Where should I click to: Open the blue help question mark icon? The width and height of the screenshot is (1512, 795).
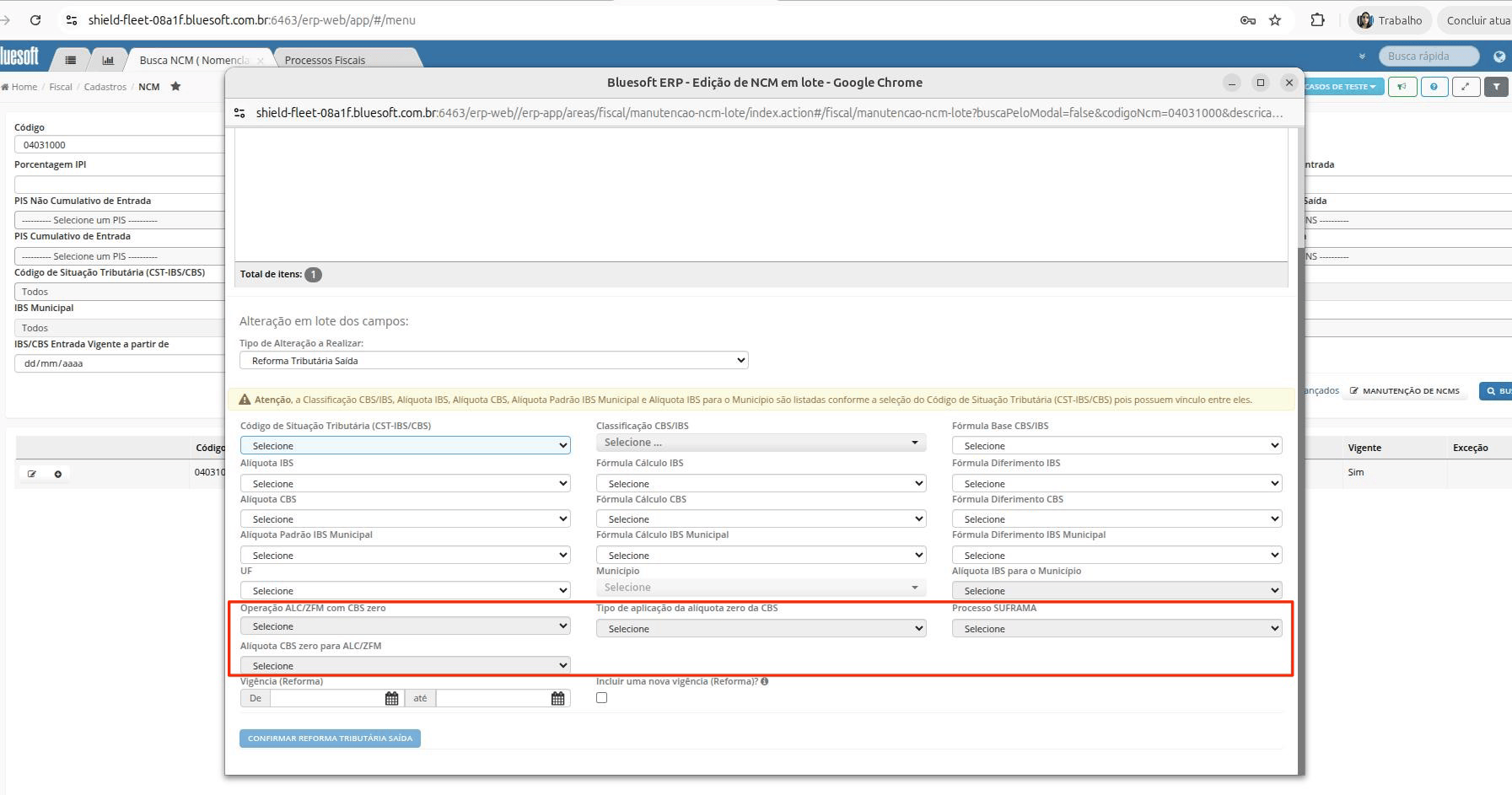coord(1434,86)
